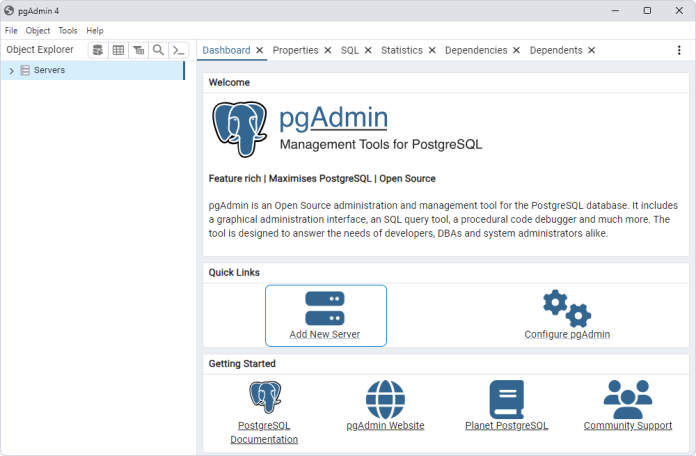Click the Configure pgAdmin gears icon
The width and height of the screenshot is (696, 456).
pos(566,308)
